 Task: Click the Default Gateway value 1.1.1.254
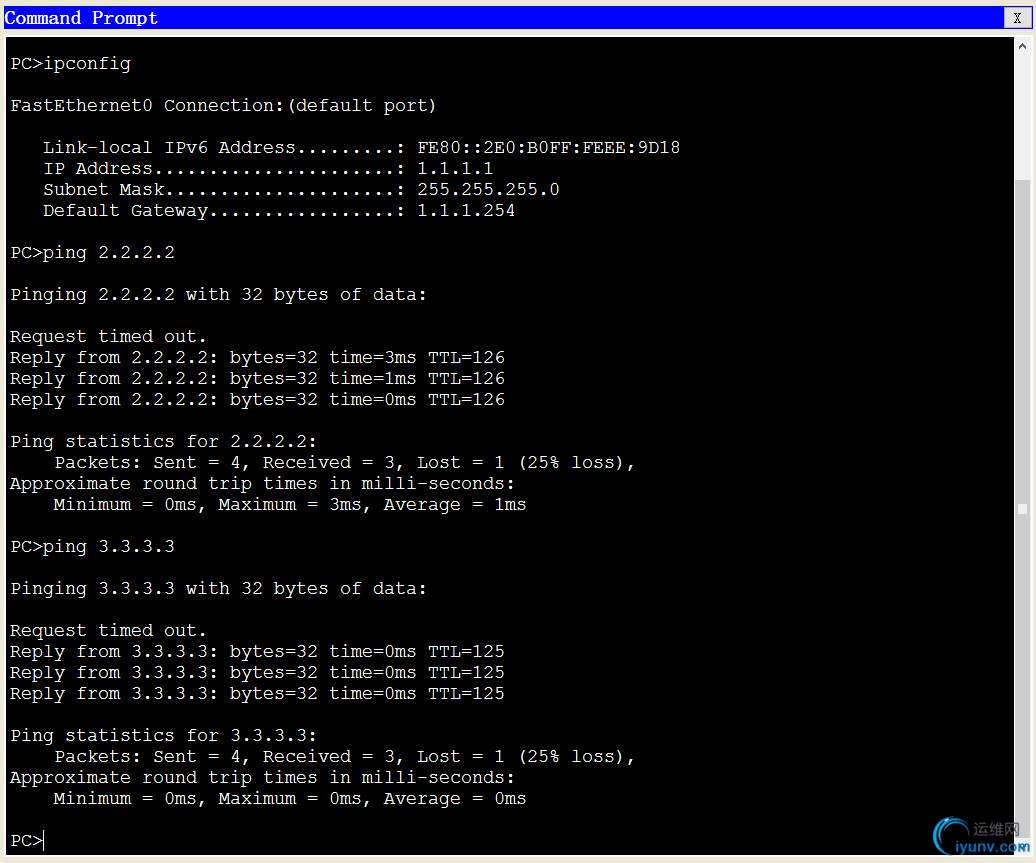(x=466, y=211)
